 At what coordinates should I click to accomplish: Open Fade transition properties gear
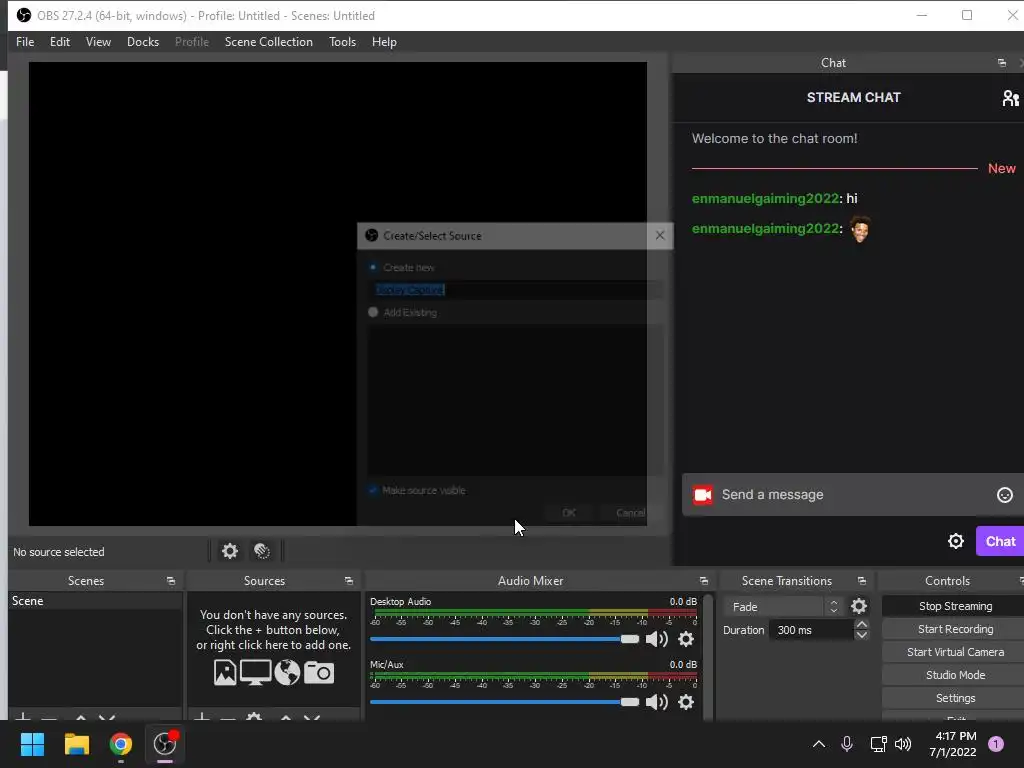859,607
